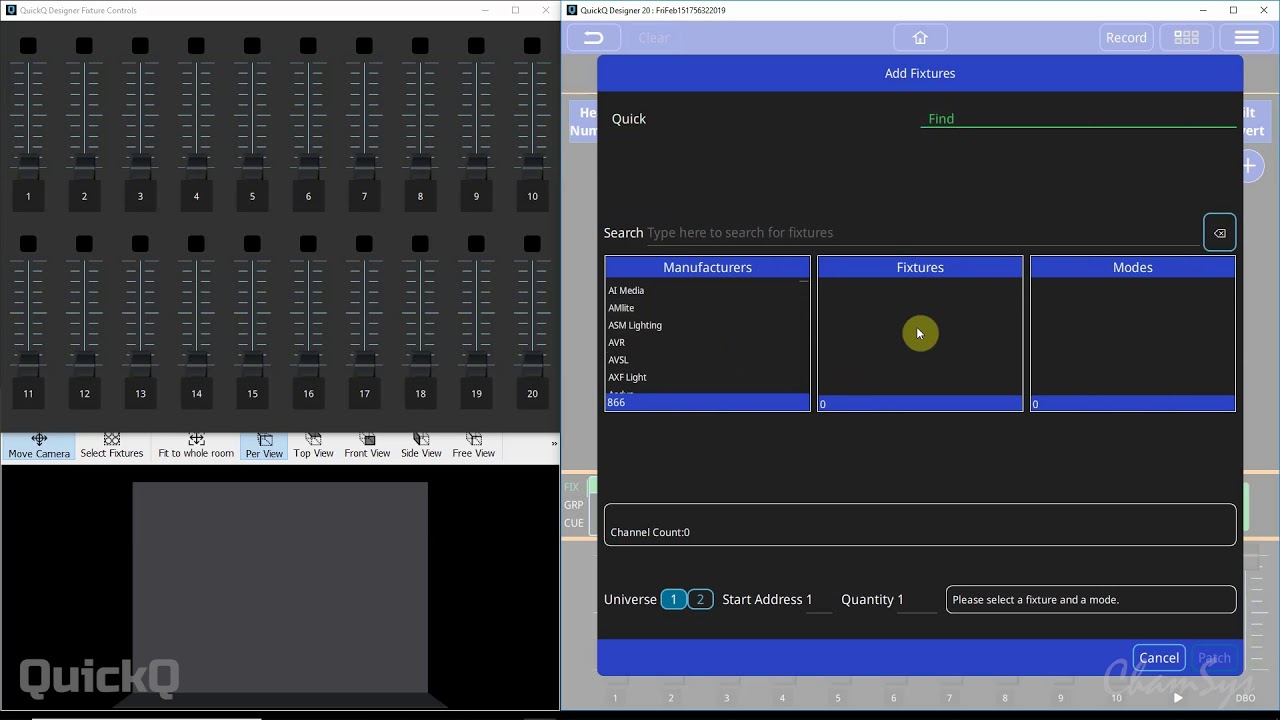This screenshot has width=1280, height=720.
Task: Click the Start Address value field
Action: pos(819,600)
